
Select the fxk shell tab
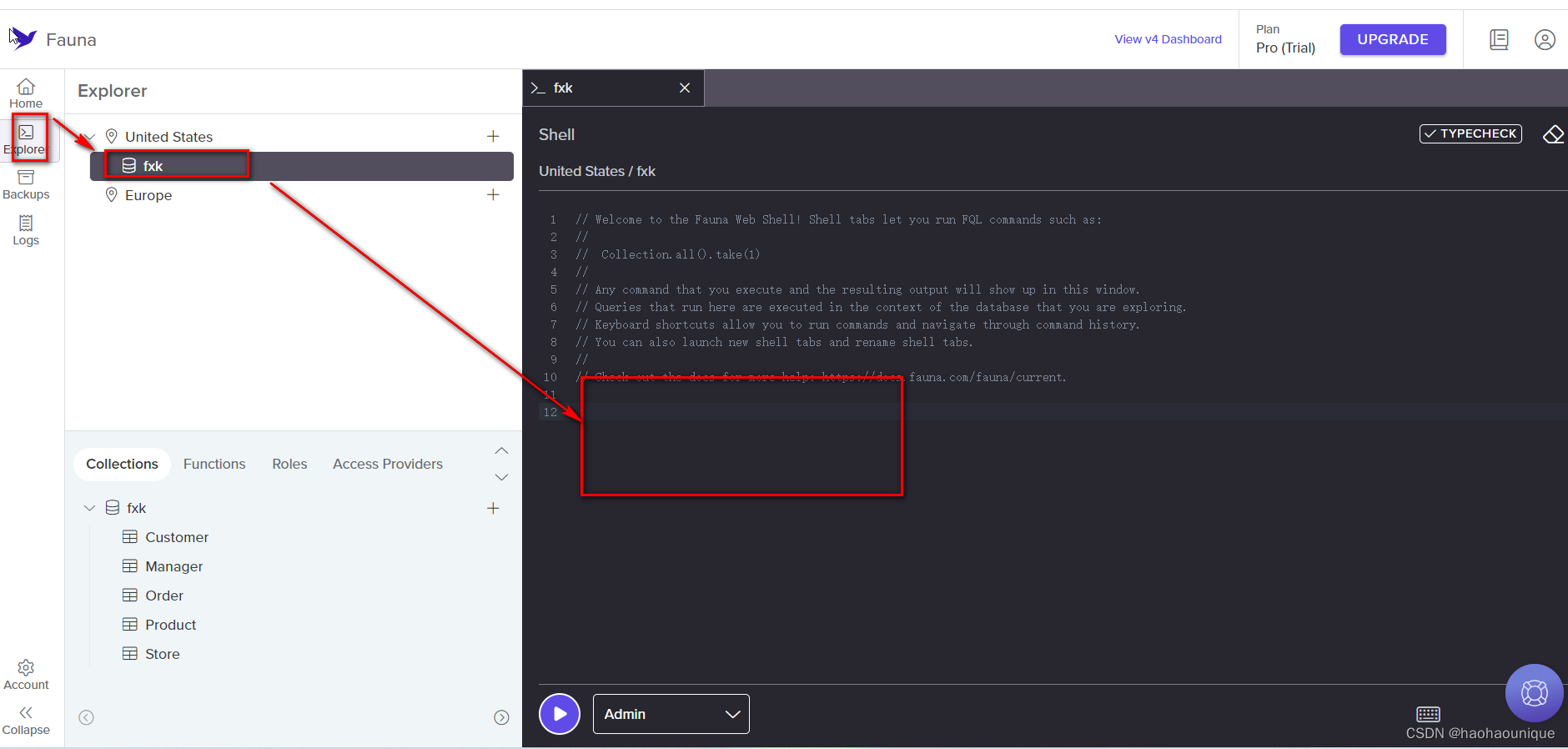coord(613,88)
